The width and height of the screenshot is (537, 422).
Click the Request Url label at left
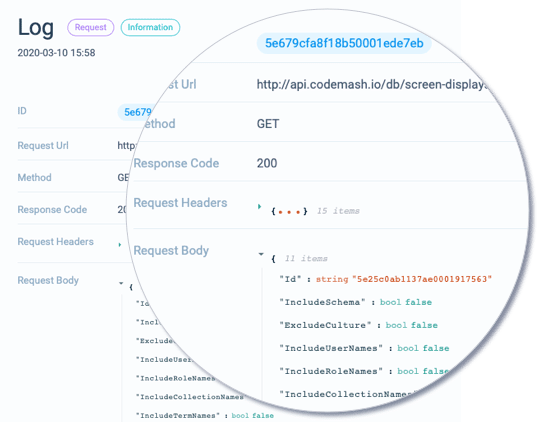tap(43, 146)
